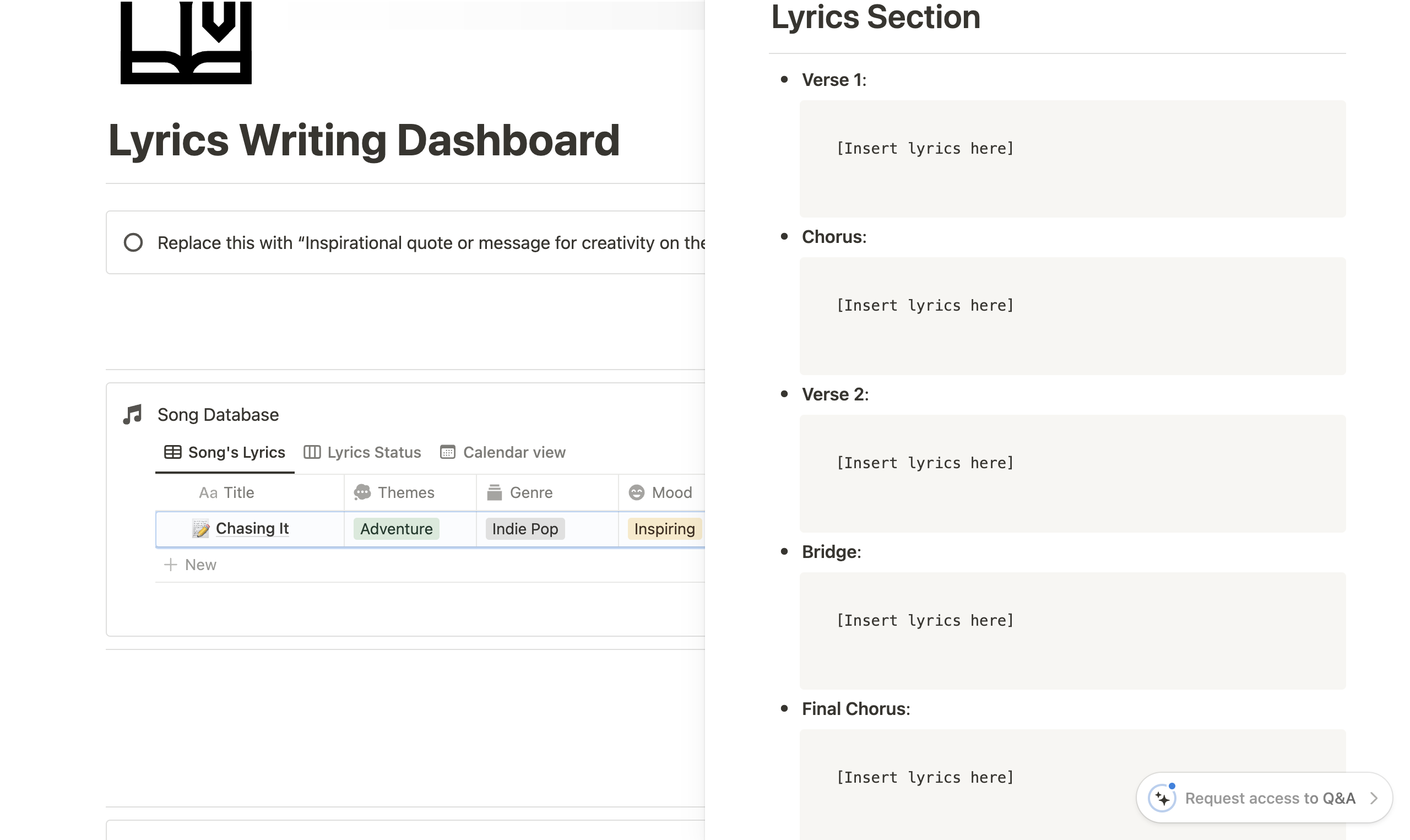Click the Adventure theme tag
1410x840 pixels.
pos(396,529)
